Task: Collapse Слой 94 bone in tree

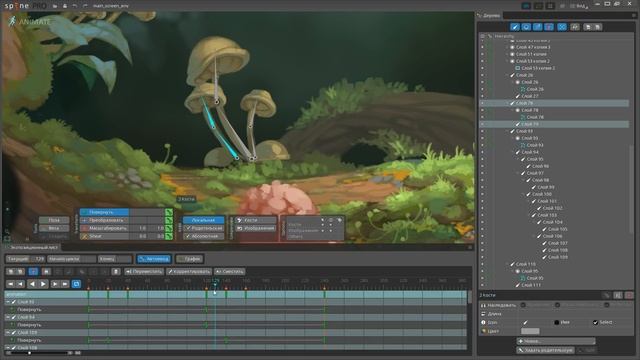Action: click(x=513, y=152)
